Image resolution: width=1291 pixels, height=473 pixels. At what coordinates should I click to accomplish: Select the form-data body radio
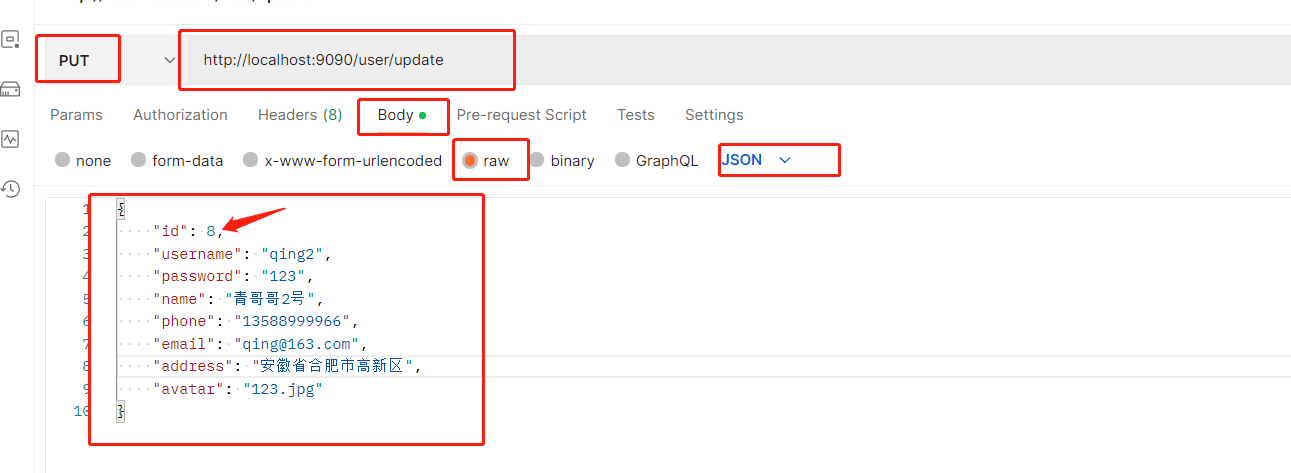(139, 160)
